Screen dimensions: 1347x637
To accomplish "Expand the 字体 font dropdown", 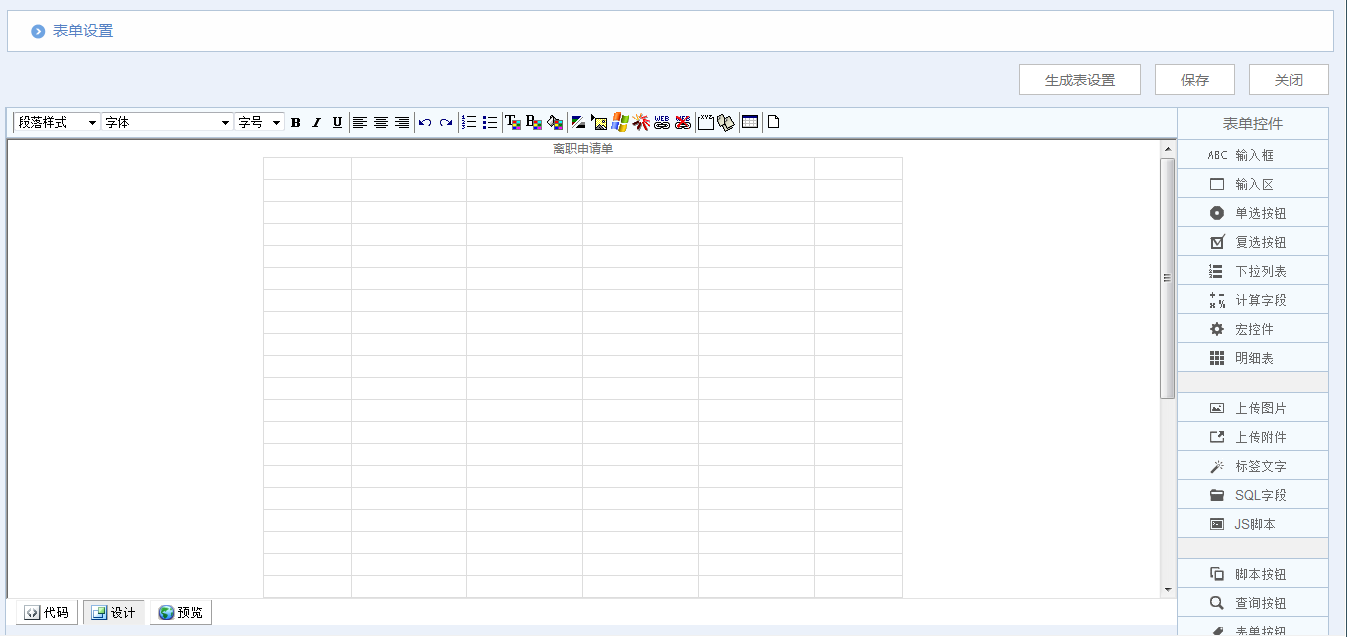I will 167,123.
